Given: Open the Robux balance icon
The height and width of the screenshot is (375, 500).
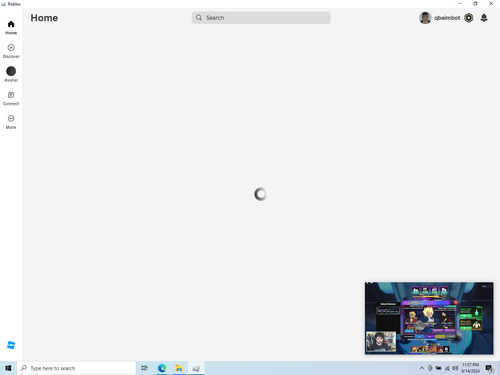Looking at the screenshot, I should [x=469, y=18].
